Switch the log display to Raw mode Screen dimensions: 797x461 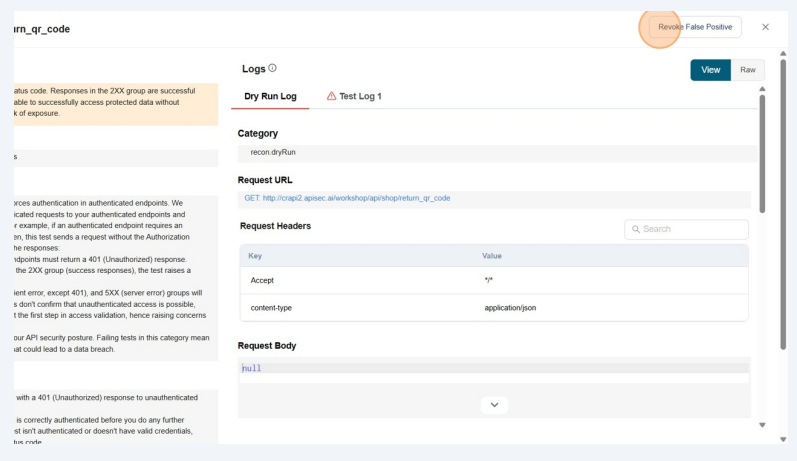pos(747,69)
